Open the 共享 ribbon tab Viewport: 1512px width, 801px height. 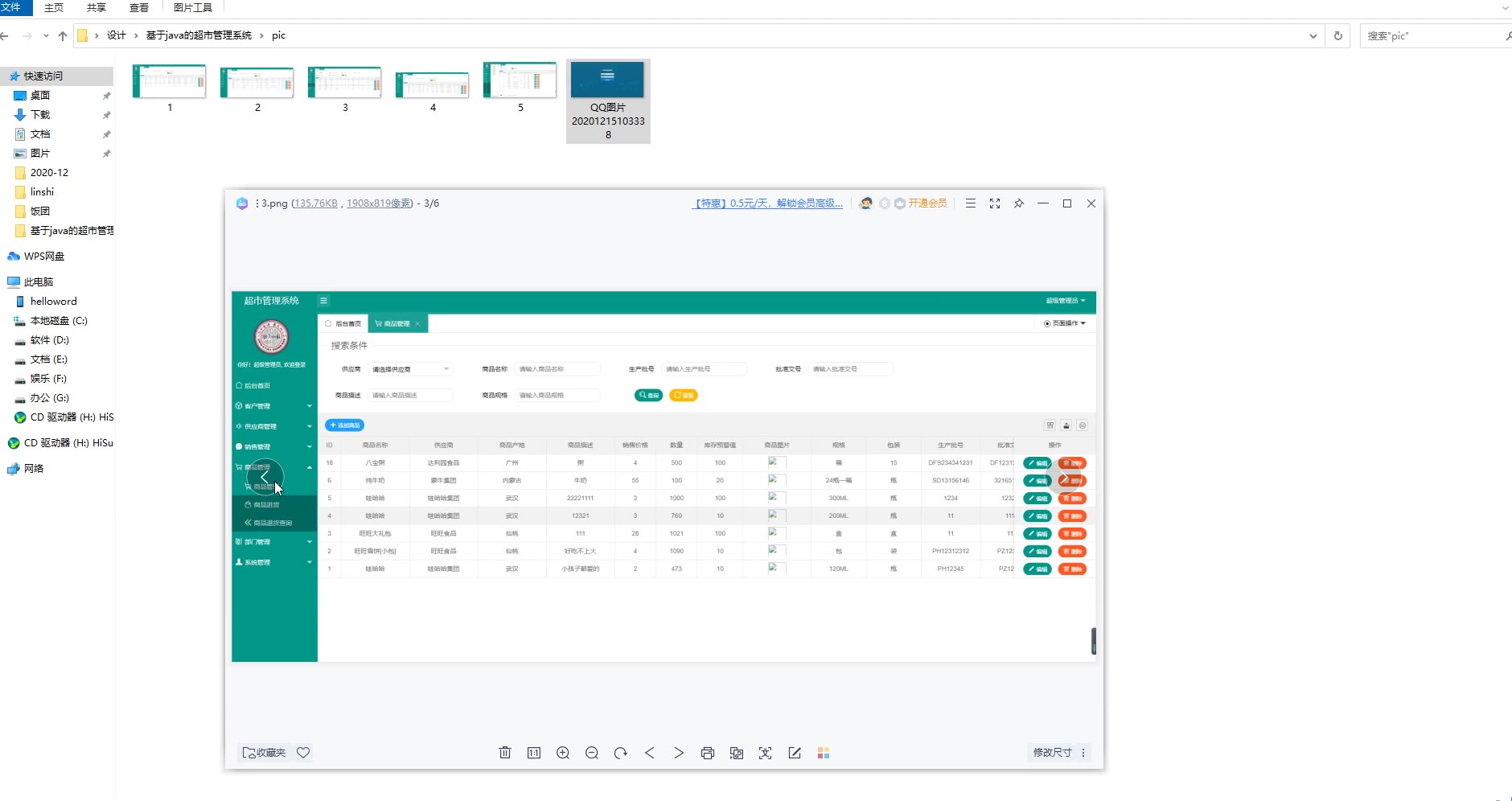point(97,8)
